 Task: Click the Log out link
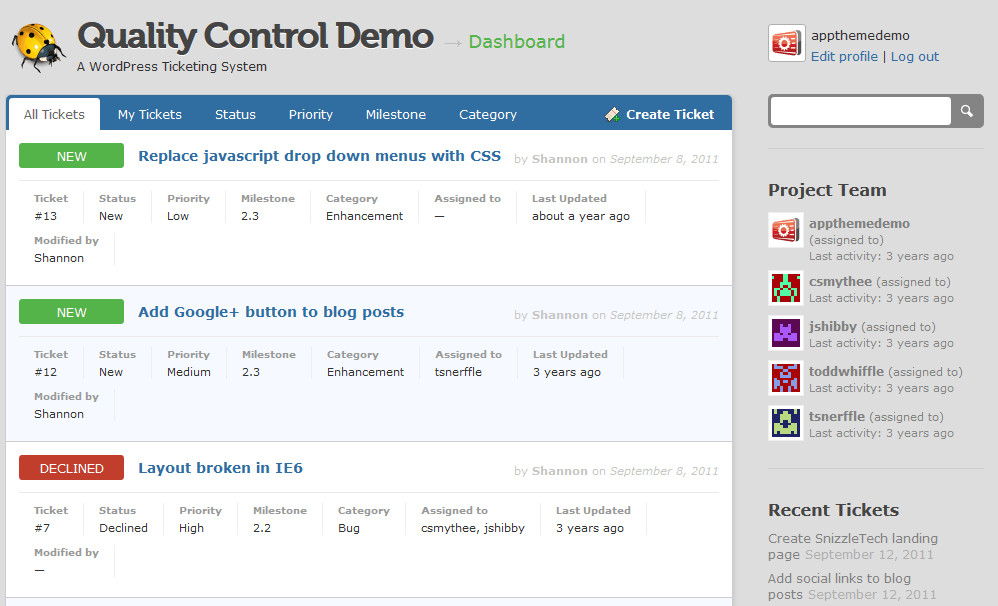pyautogui.click(x=915, y=57)
